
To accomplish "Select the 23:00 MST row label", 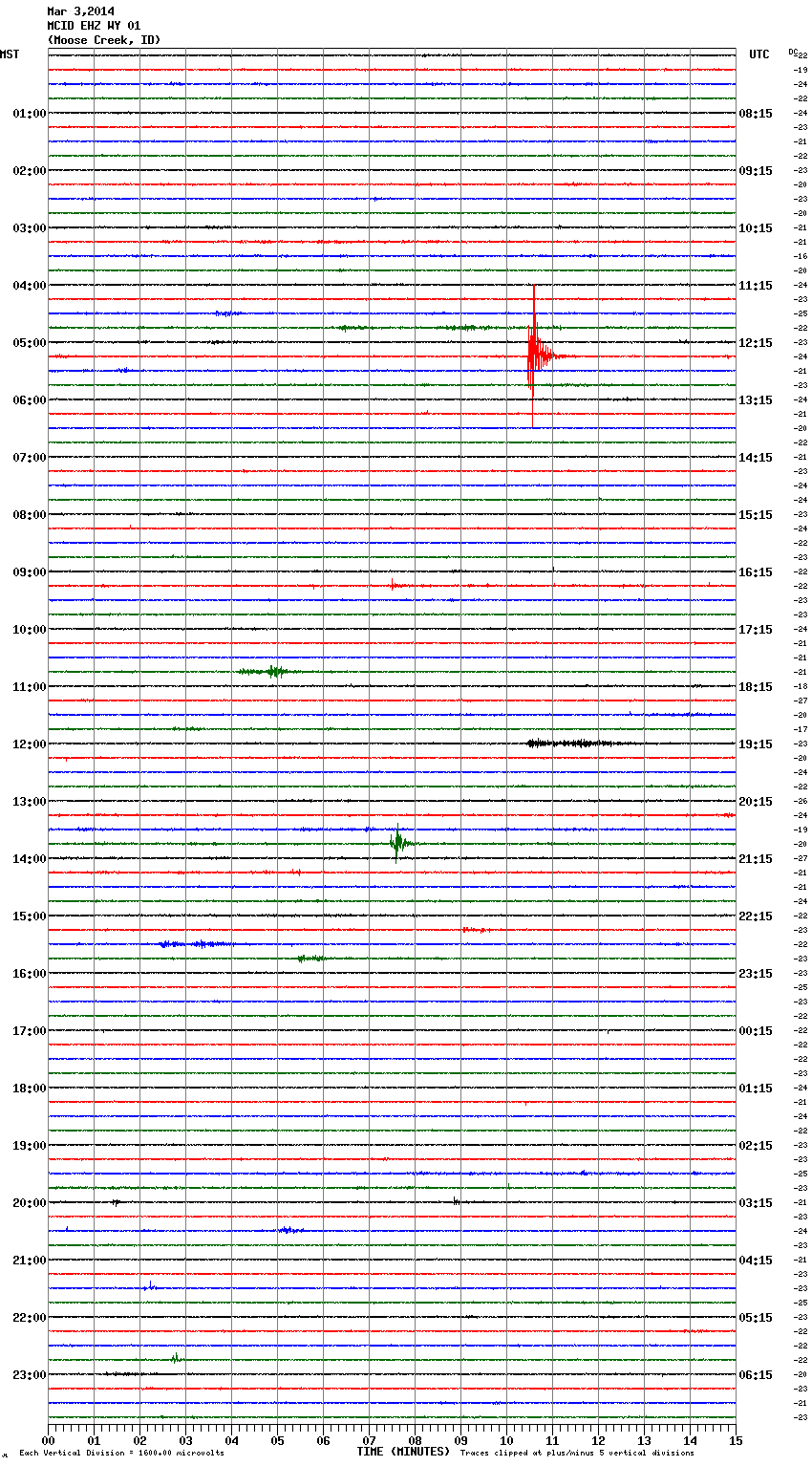I will [30, 1375].
